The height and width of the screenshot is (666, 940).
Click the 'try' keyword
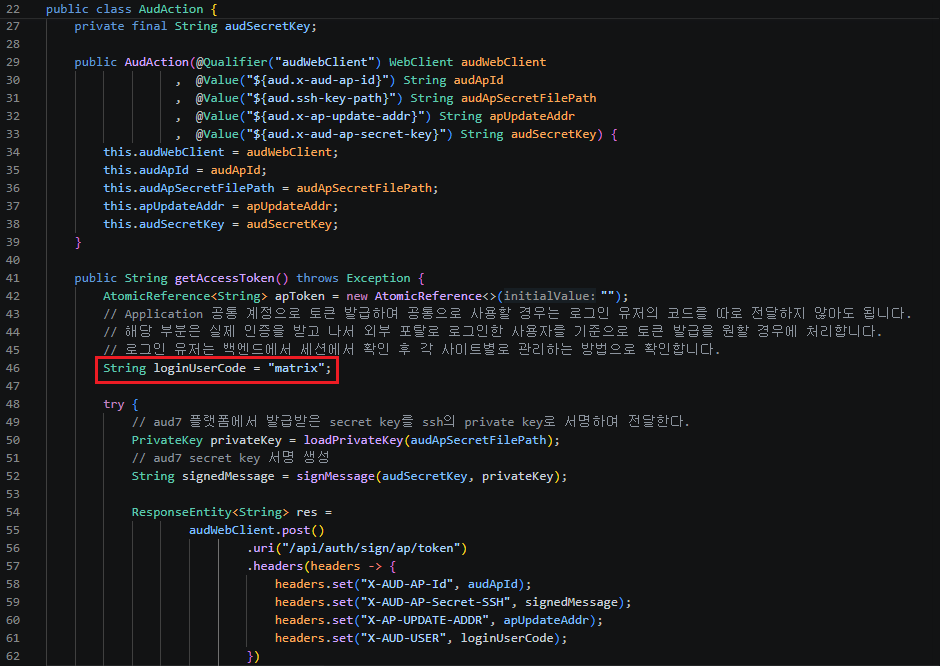[113, 404]
